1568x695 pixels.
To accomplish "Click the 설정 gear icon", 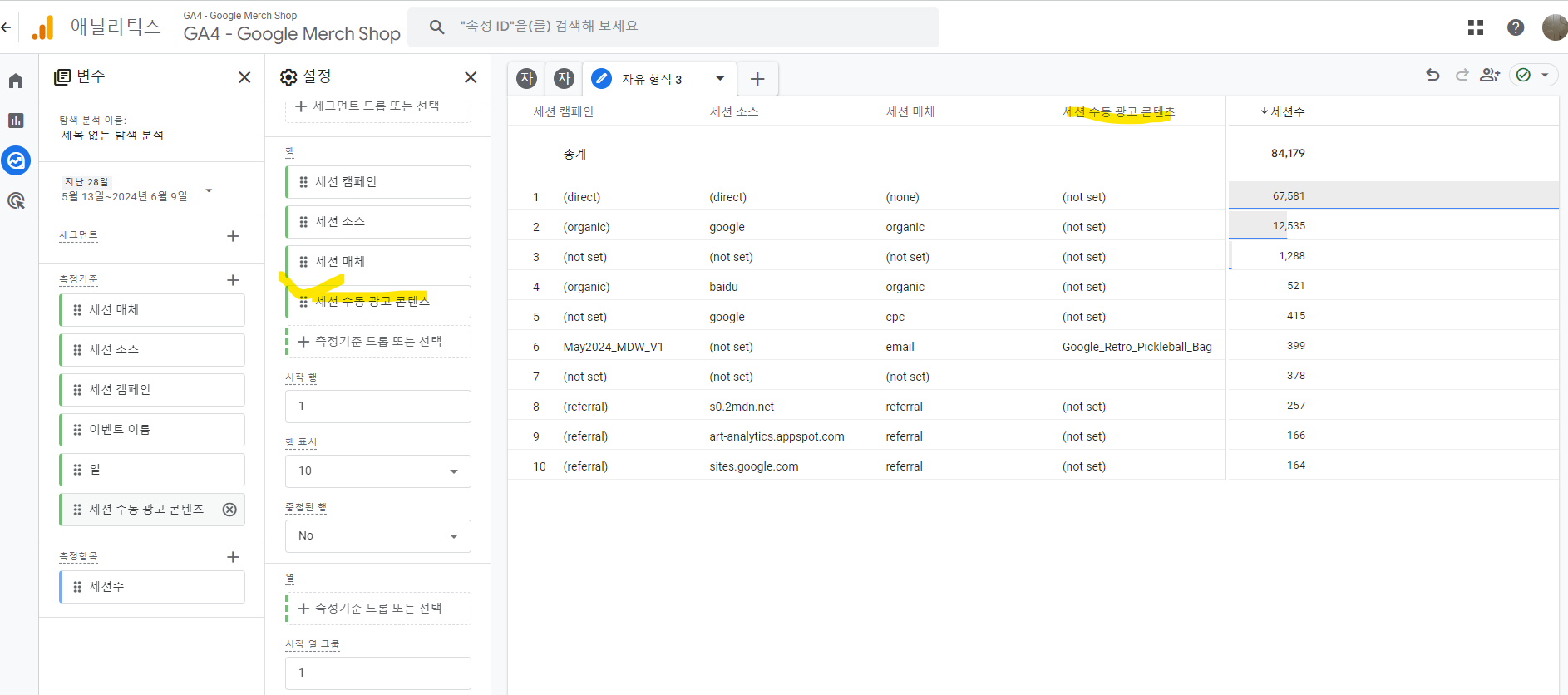I will click(288, 77).
